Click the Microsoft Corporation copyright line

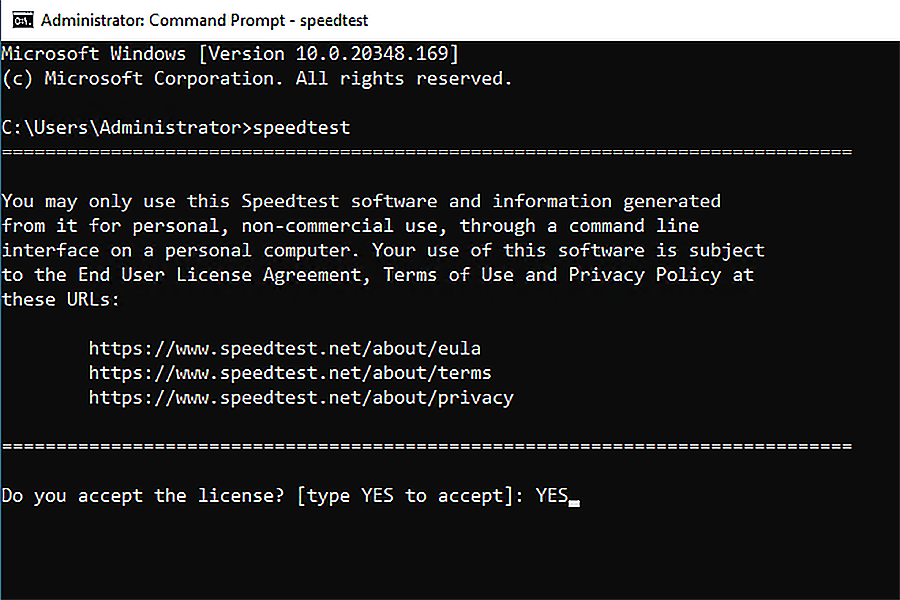(x=256, y=78)
